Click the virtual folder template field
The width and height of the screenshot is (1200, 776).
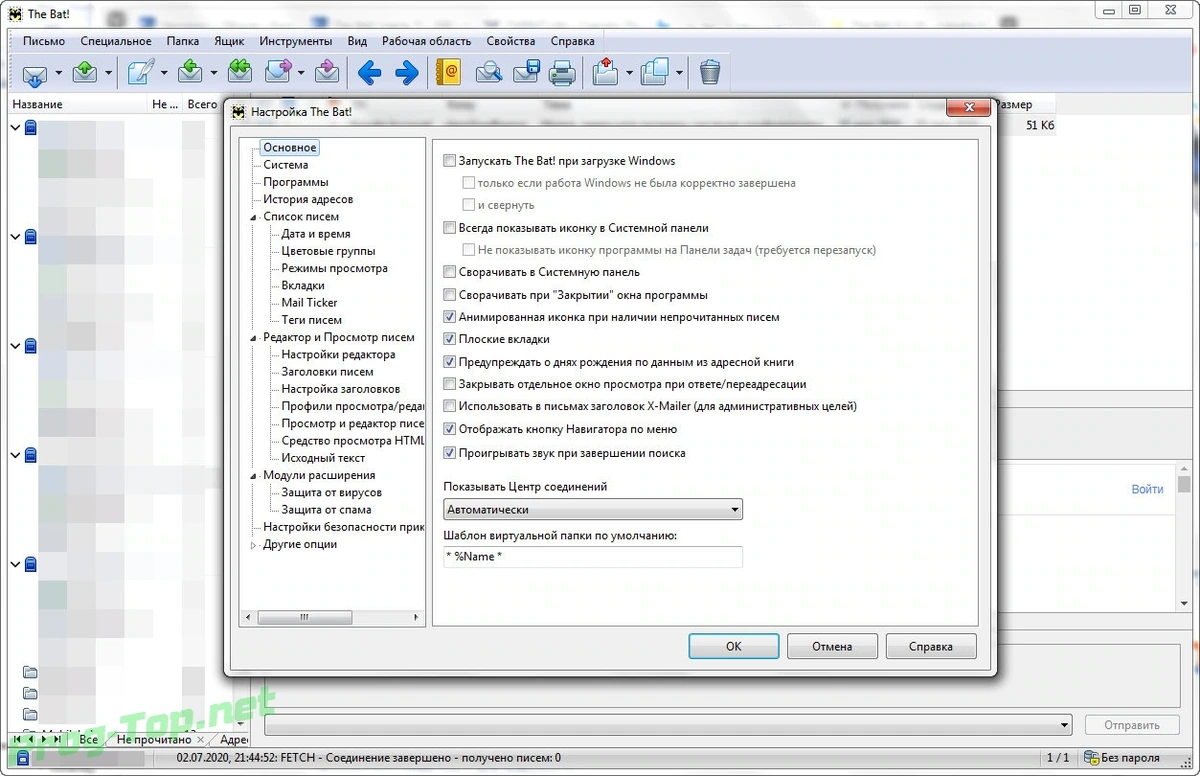point(593,557)
